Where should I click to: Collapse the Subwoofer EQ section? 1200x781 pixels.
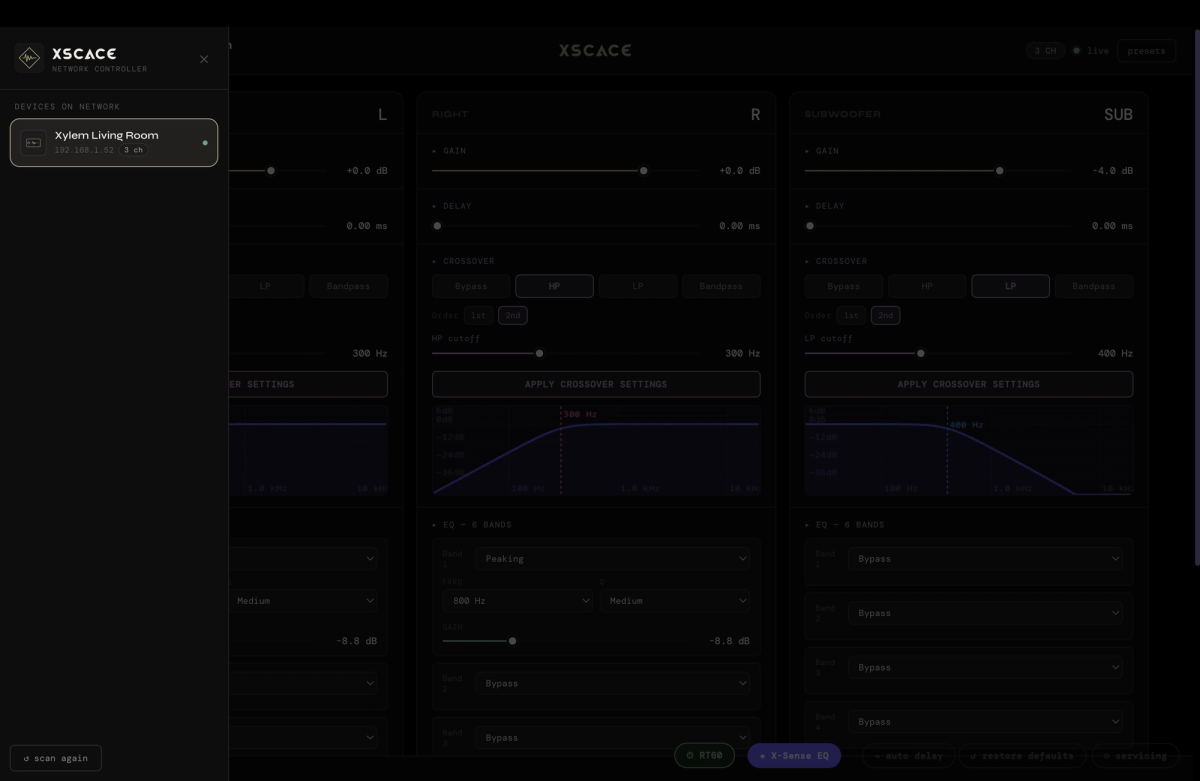pyautogui.click(x=845, y=525)
